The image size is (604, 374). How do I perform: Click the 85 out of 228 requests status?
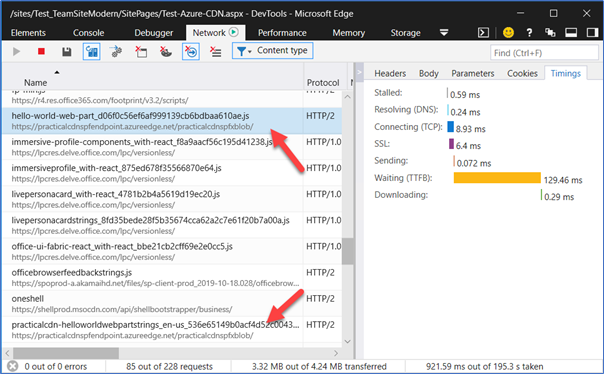click(169, 367)
